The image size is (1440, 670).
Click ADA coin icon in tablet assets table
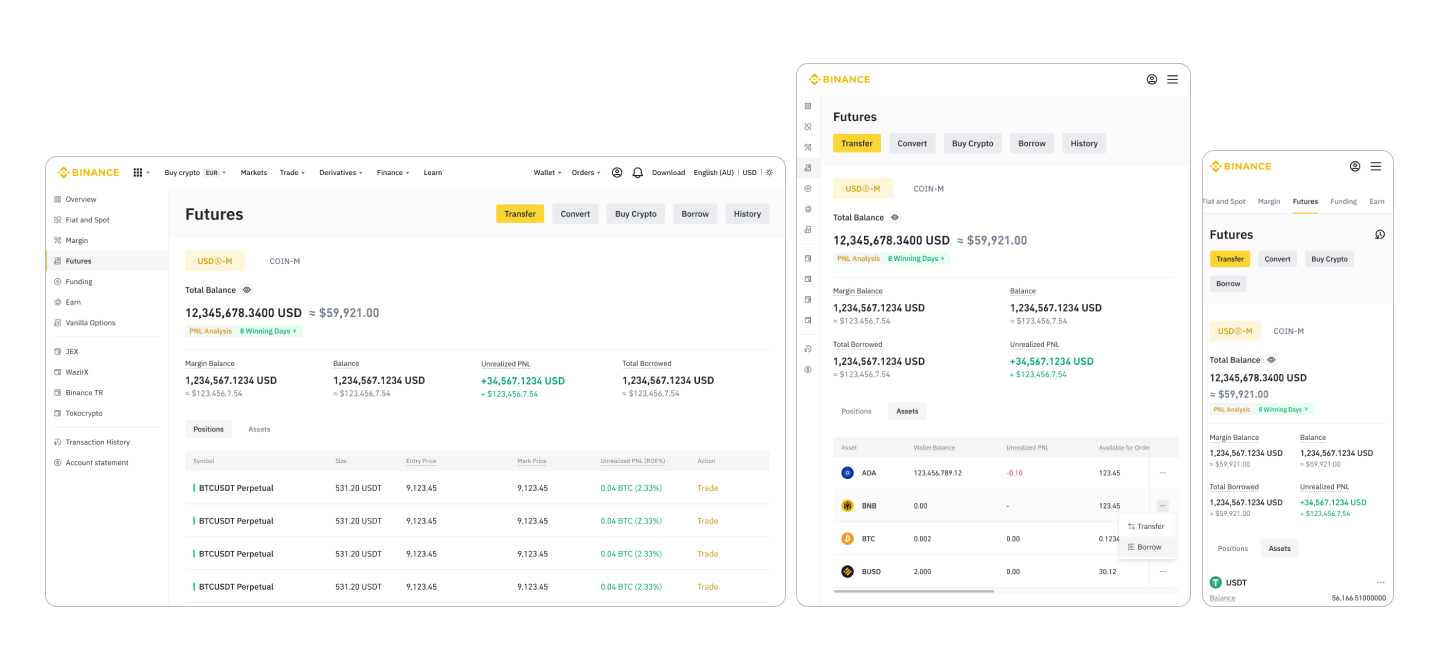(x=847, y=472)
